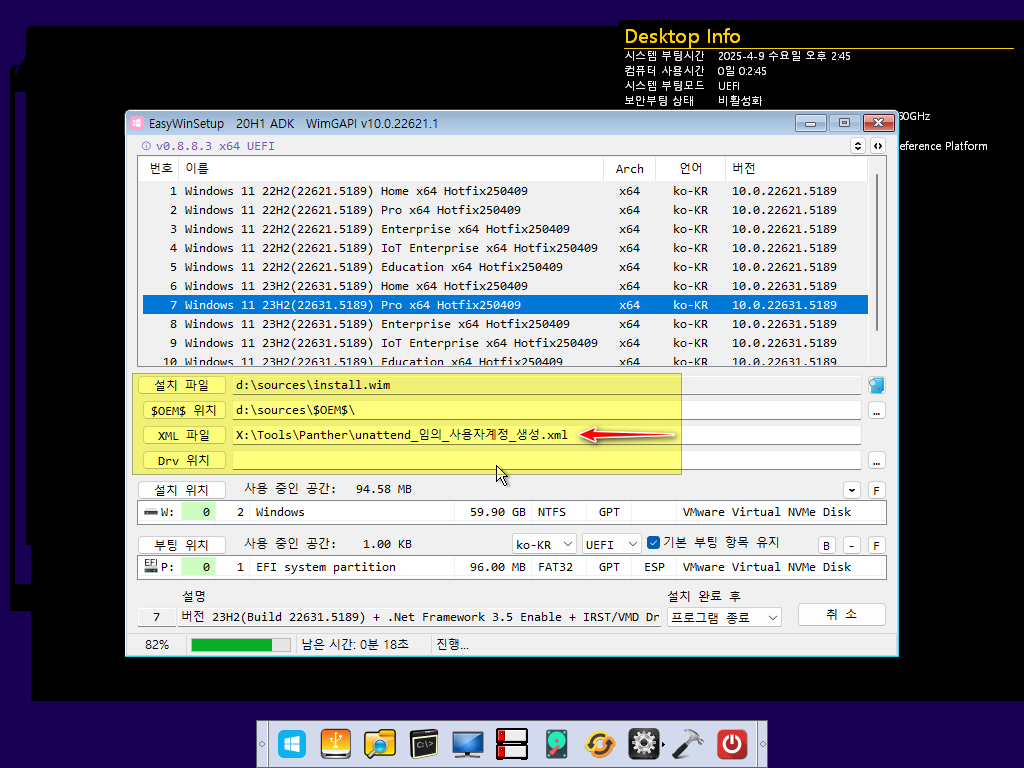Select the P: EFI system partition row
The image size is (1024, 768).
click(511, 567)
